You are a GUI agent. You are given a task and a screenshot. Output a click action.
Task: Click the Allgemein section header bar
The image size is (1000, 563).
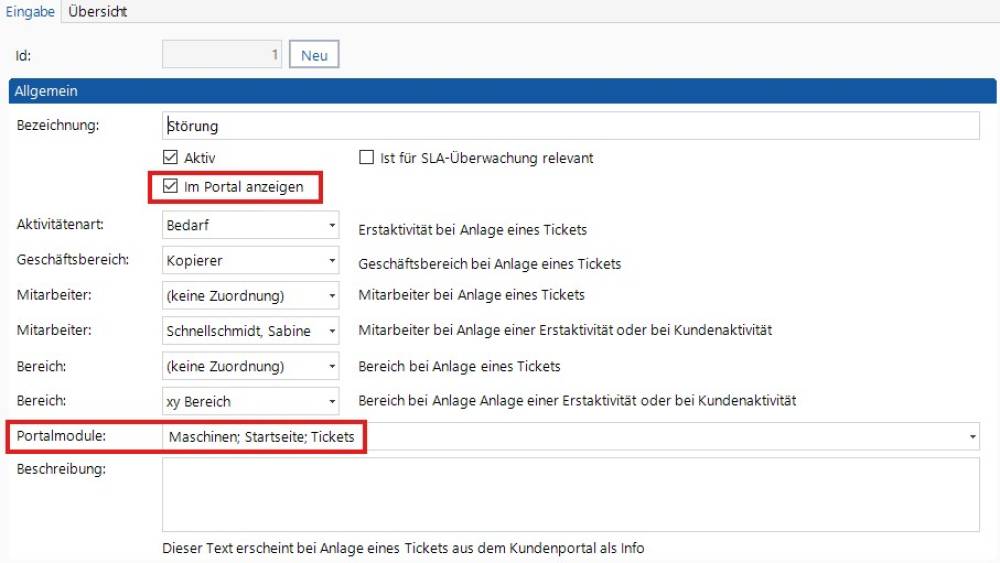tap(503, 91)
